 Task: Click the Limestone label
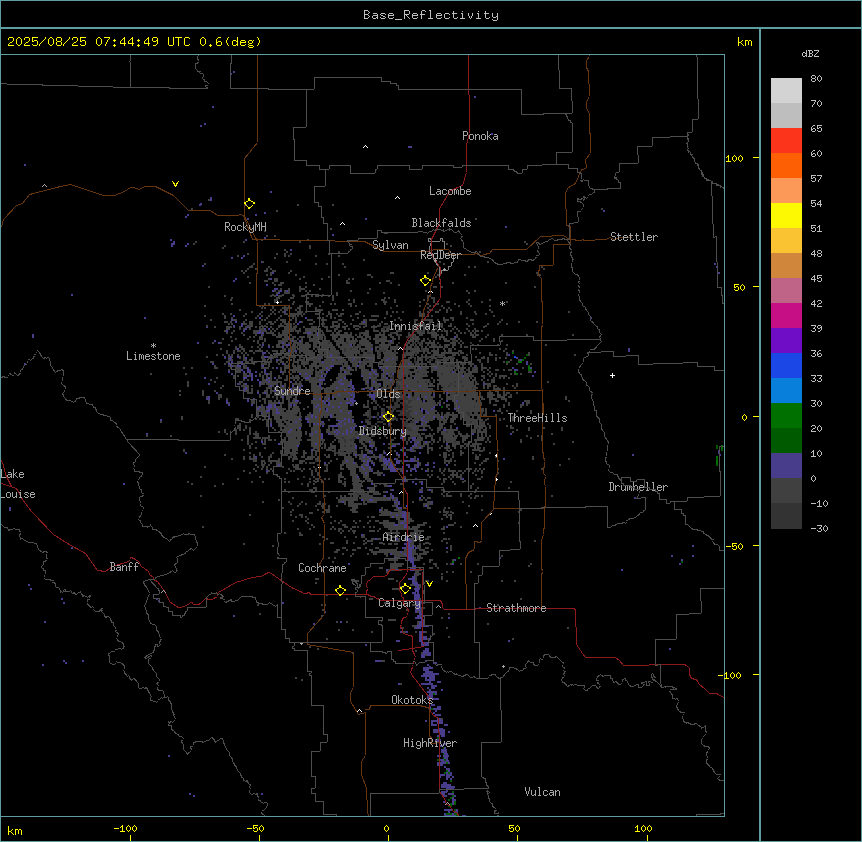153,356
